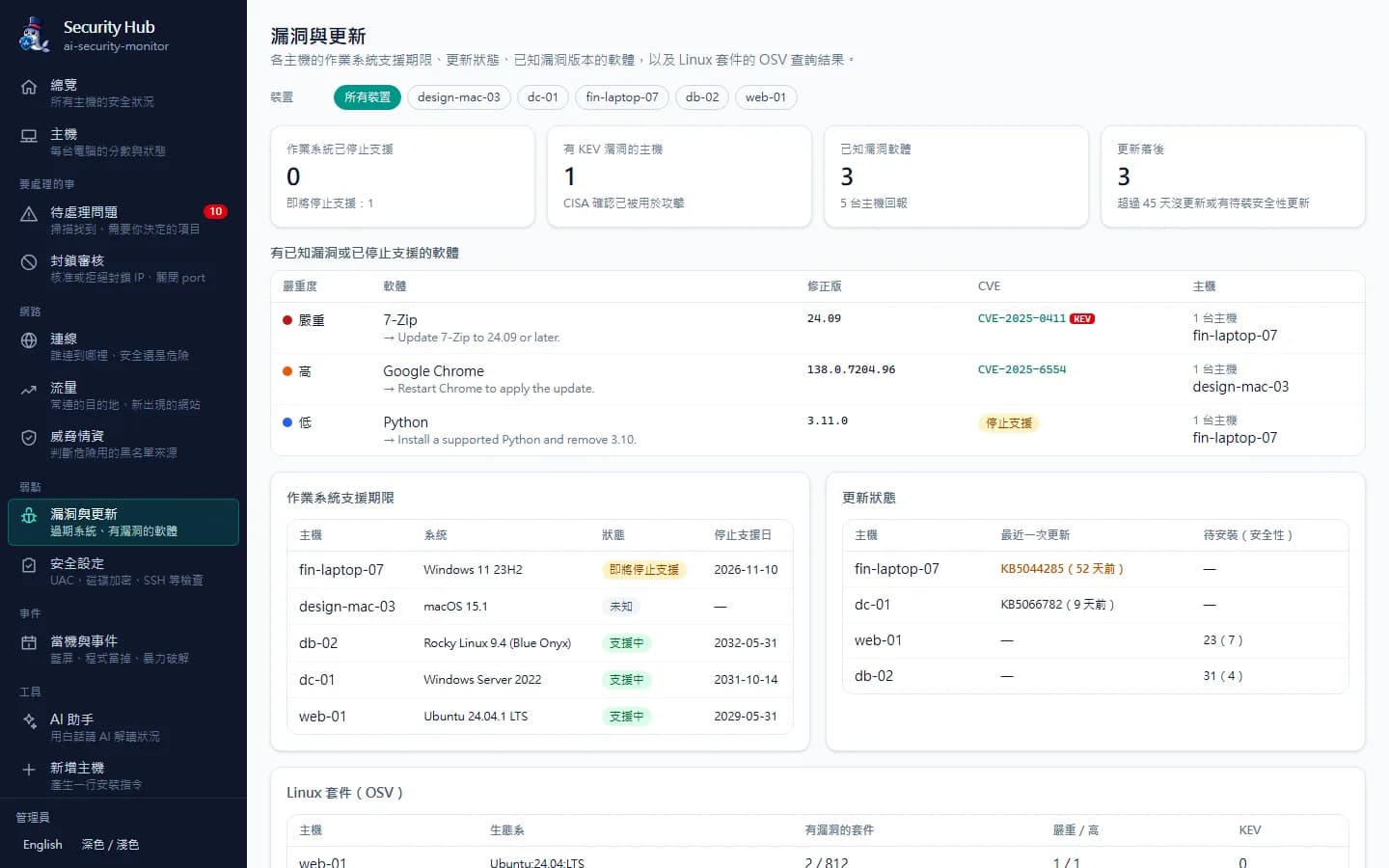
Task: Click the 新增主機 plus icon
Action: 29,770
